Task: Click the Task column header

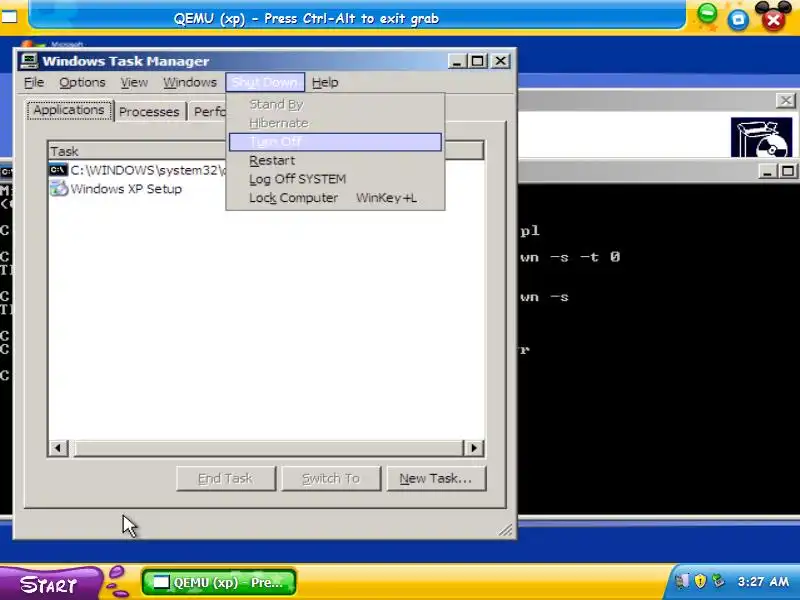Action: coord(138,151)
